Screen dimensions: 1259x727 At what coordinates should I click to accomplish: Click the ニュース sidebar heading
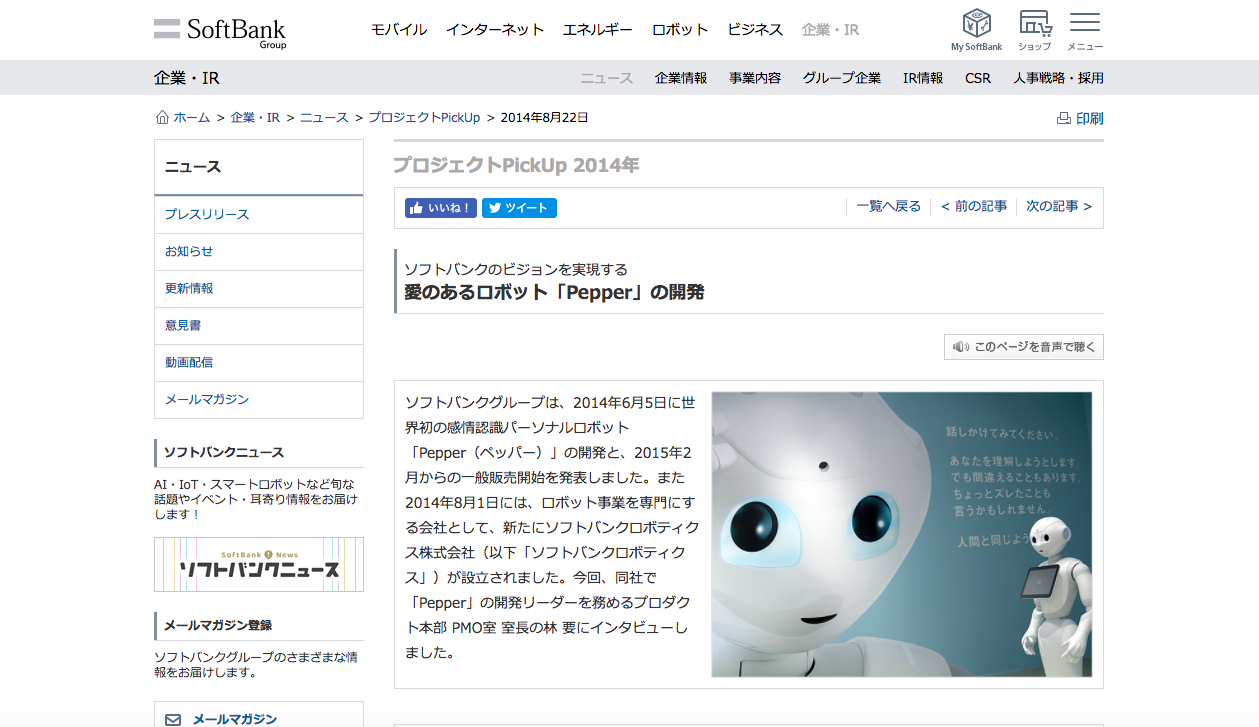[x=193, y=167]
